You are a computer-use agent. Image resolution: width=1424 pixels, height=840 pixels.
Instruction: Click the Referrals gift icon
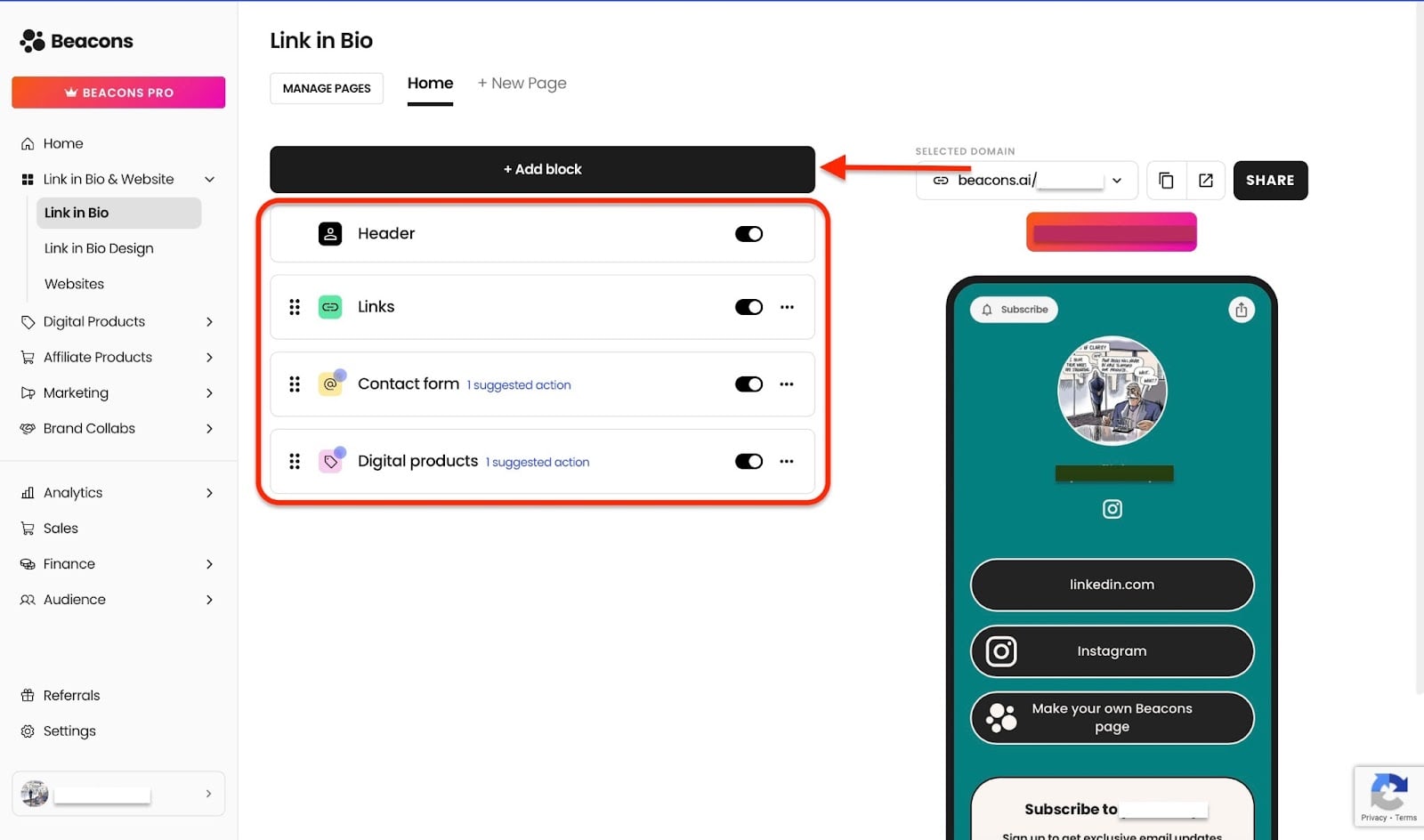28,696
